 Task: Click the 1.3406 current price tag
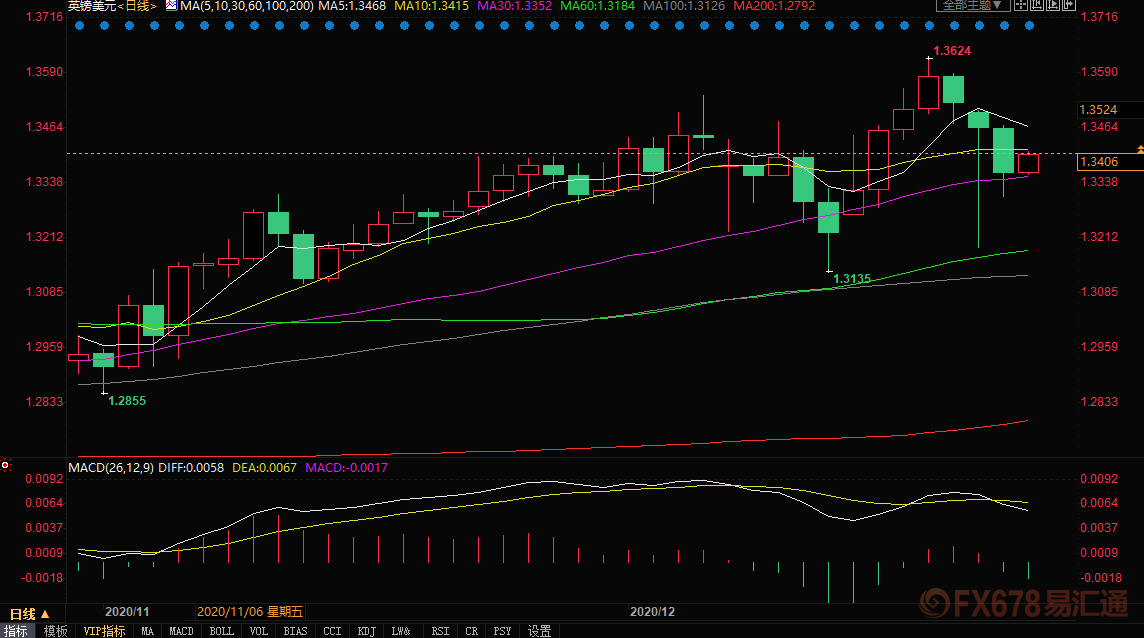(x=1110, y=162)
